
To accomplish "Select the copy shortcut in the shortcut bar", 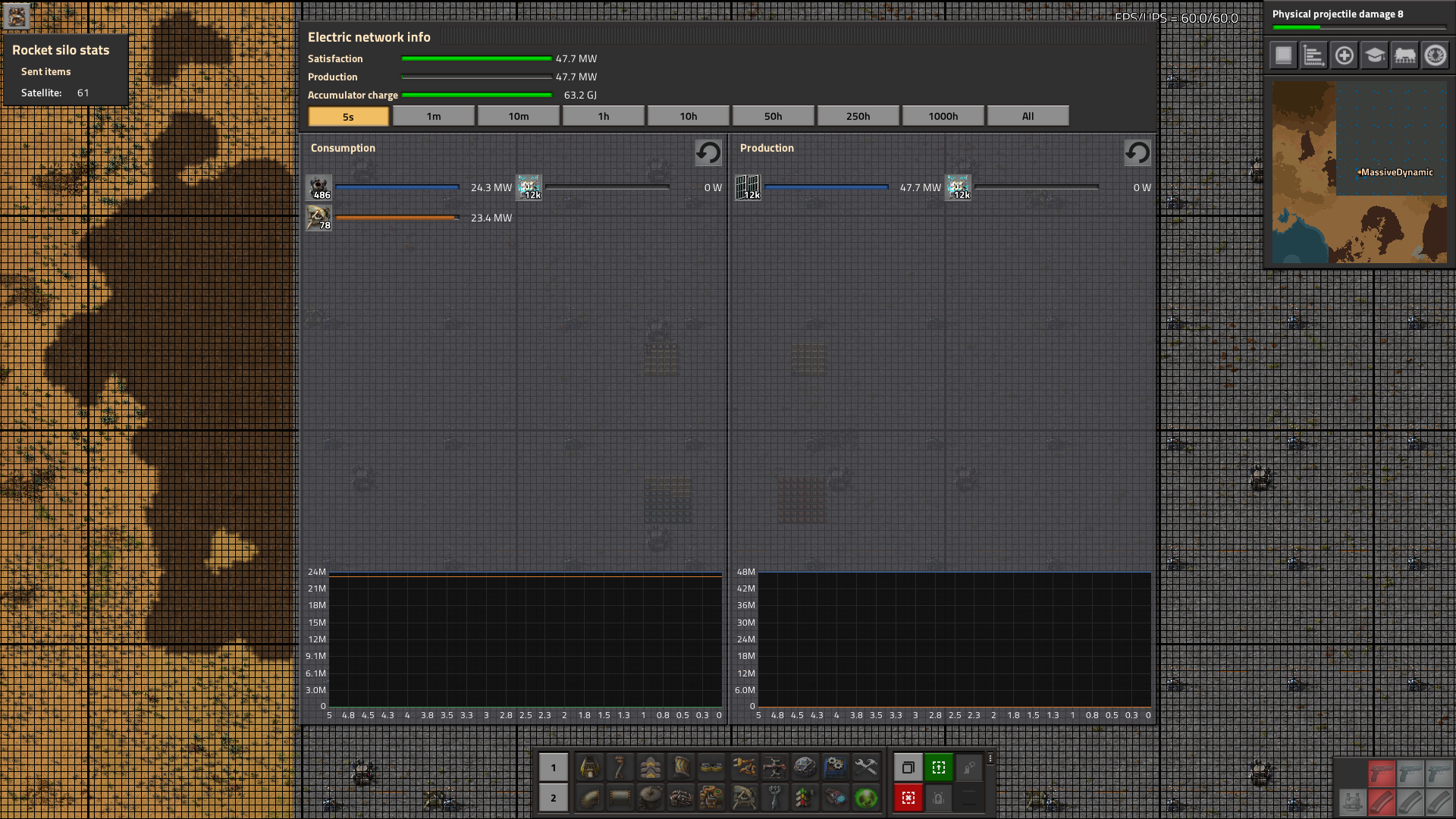I will coord(908,767).
